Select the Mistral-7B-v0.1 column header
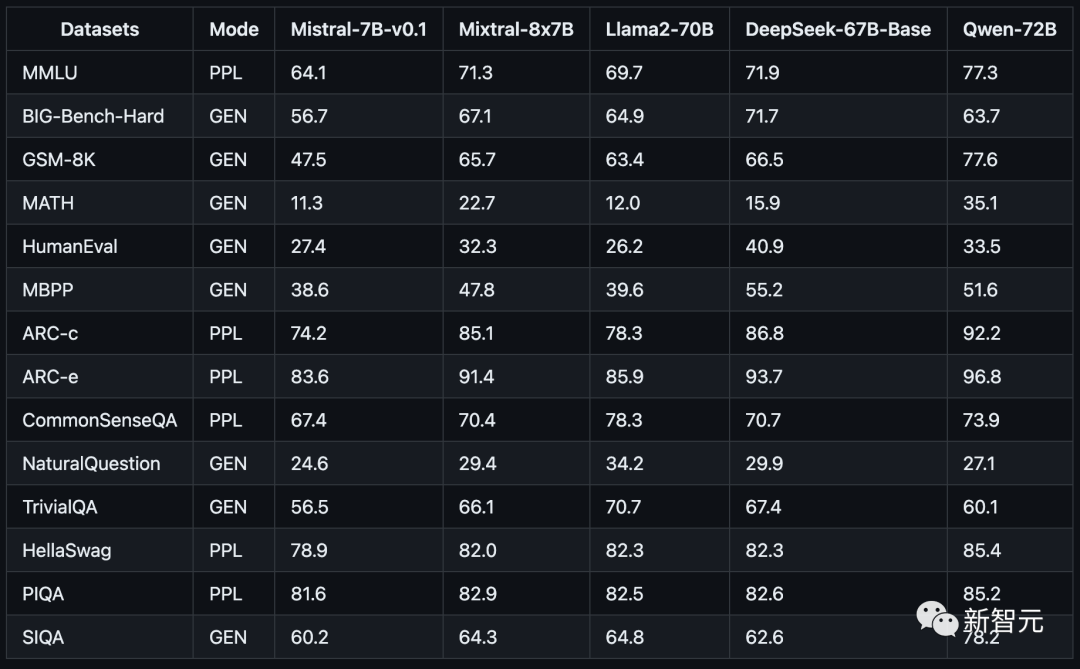 pyautogui.click(x=359, y=29)
